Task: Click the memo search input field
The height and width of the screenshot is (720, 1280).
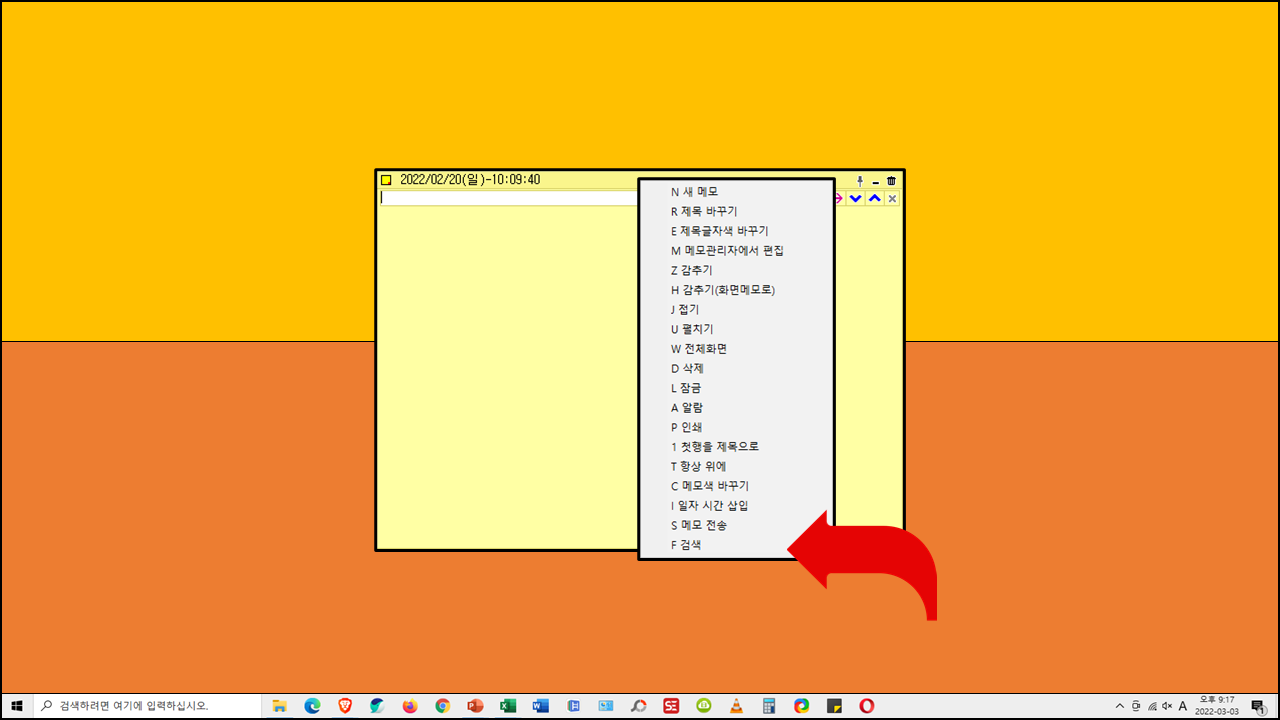Action: pyautogui.click(x=508, y=198)
